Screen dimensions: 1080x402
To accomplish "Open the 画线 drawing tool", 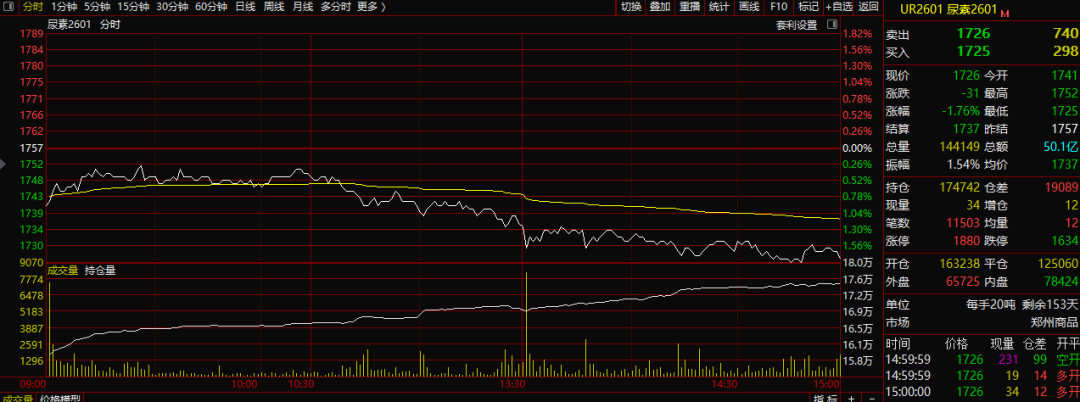I will tap(747, 7).
